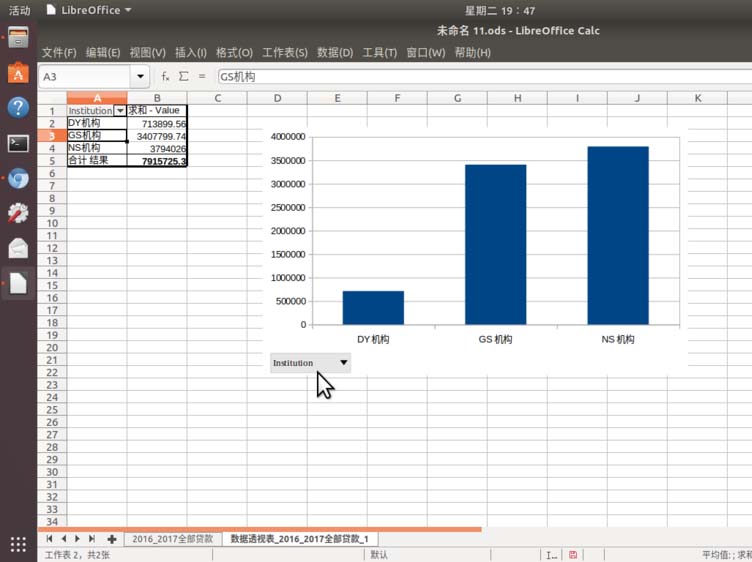
Task: Open the 数据(D) menu
Action: pyautogui.click(x=335, y=52)
